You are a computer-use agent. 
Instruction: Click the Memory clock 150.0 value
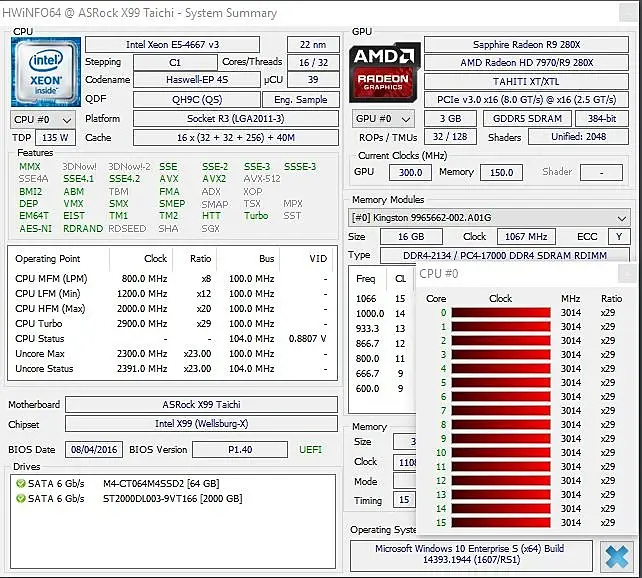[502, 172]
